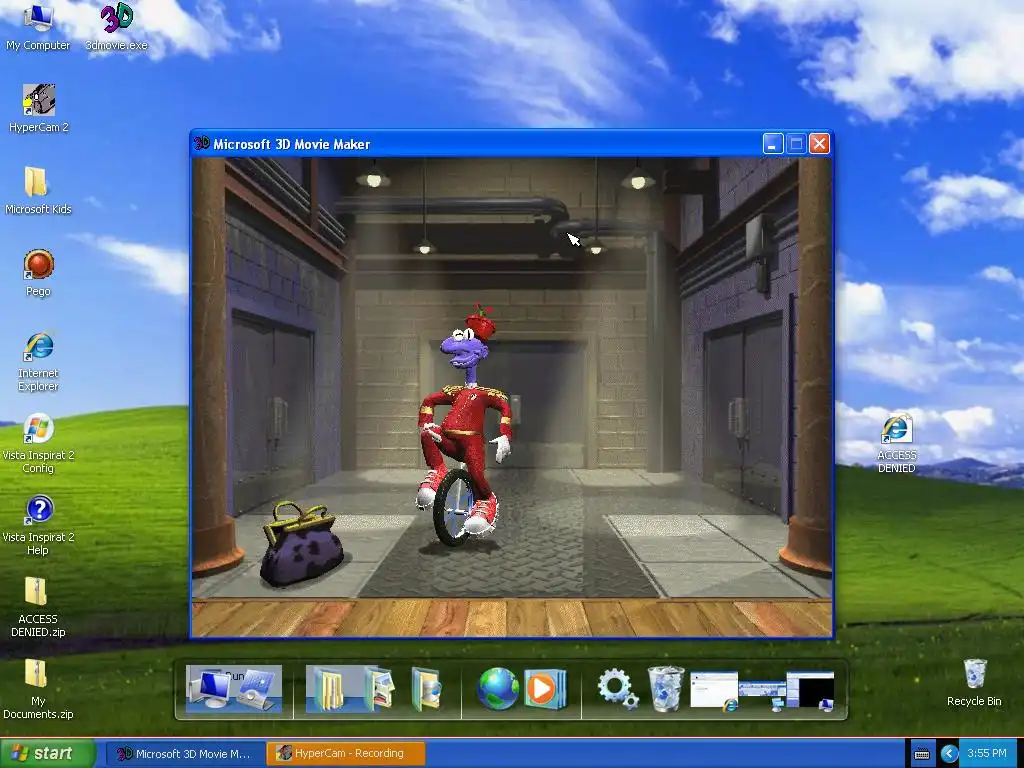Open the gears settings icon in dock
1024x768 pixels.
tap(617, 689)
